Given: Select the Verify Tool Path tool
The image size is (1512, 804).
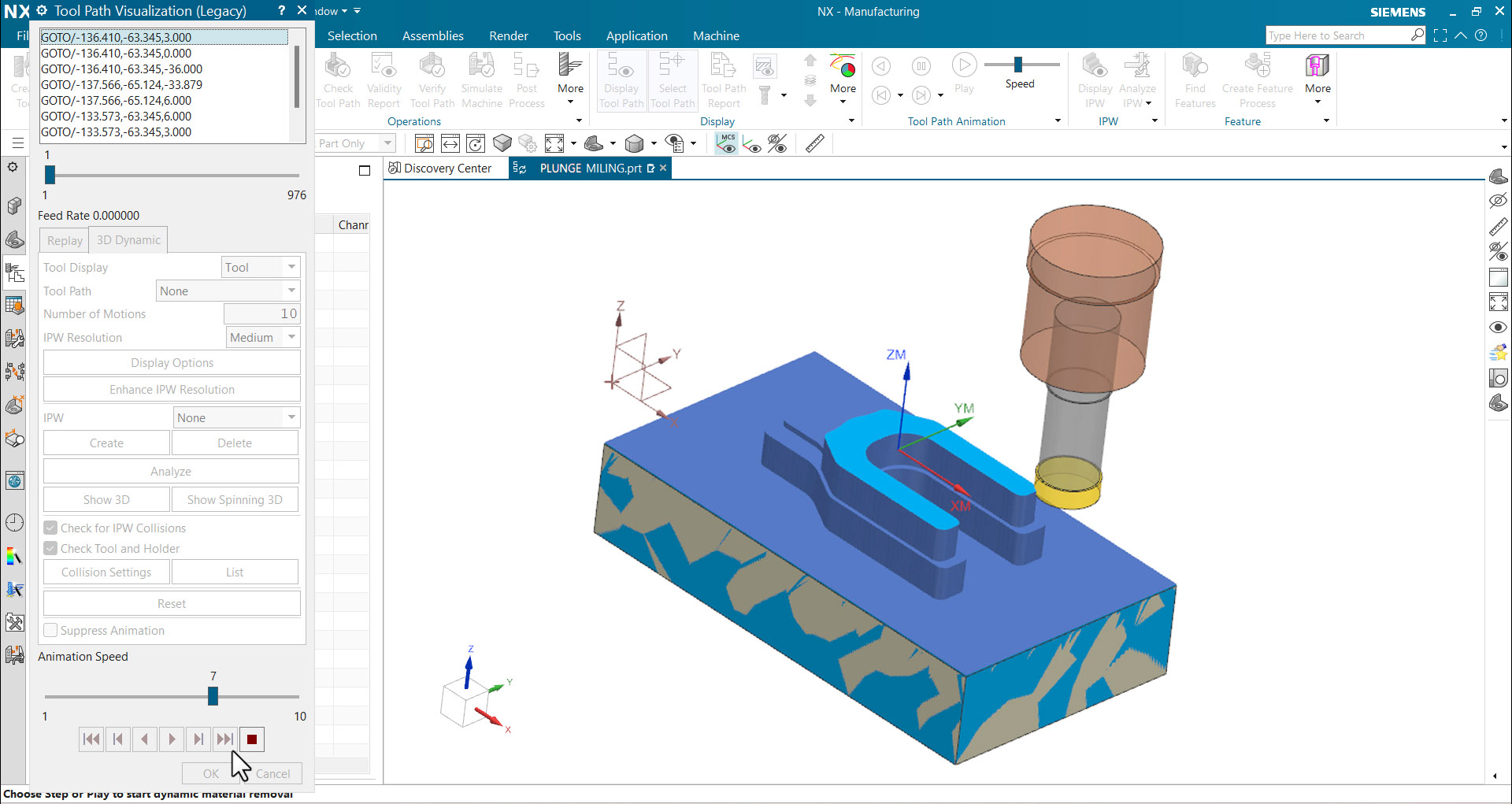Looking at the screenshot, I should coord(432,79).
